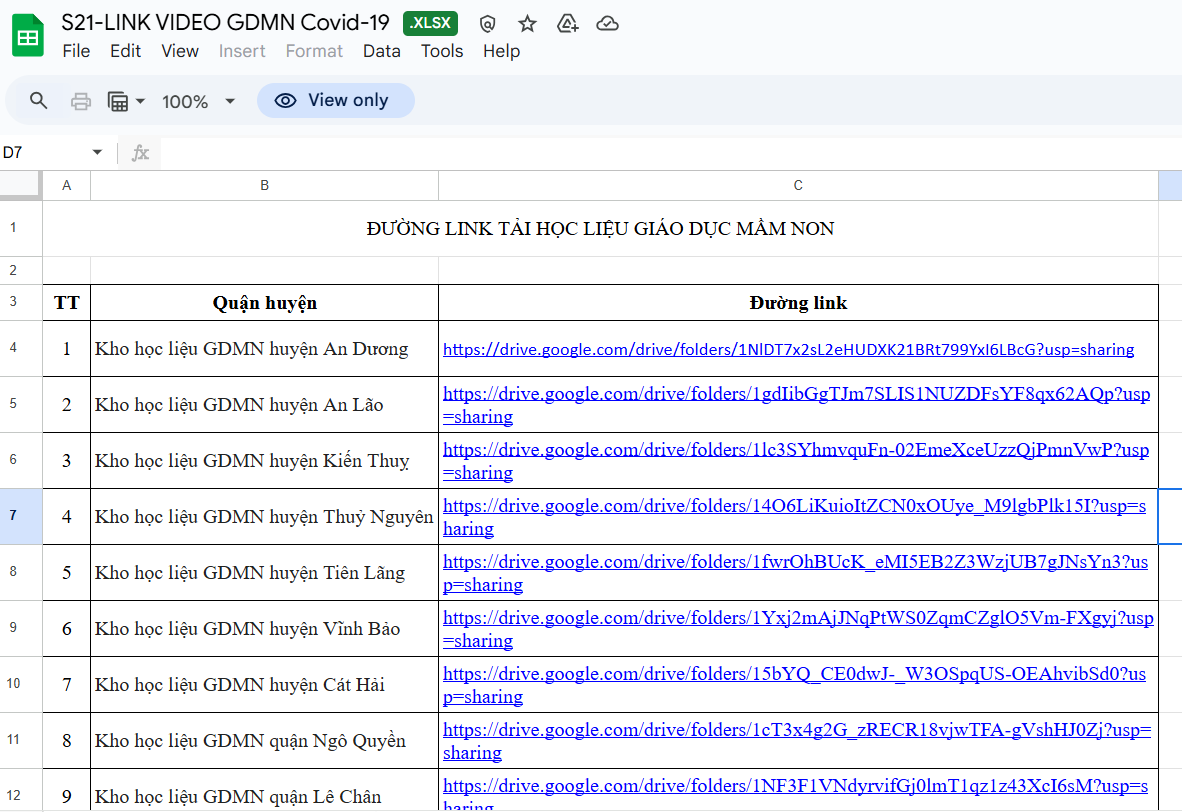Star this spreadsheet
Viewport: 1182px width, 812px height.
point(527,24)
